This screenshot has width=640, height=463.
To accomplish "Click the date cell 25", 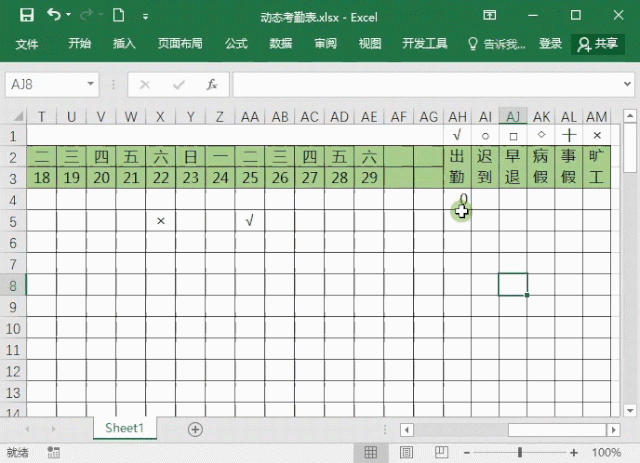I will click(x=250, y=178).
